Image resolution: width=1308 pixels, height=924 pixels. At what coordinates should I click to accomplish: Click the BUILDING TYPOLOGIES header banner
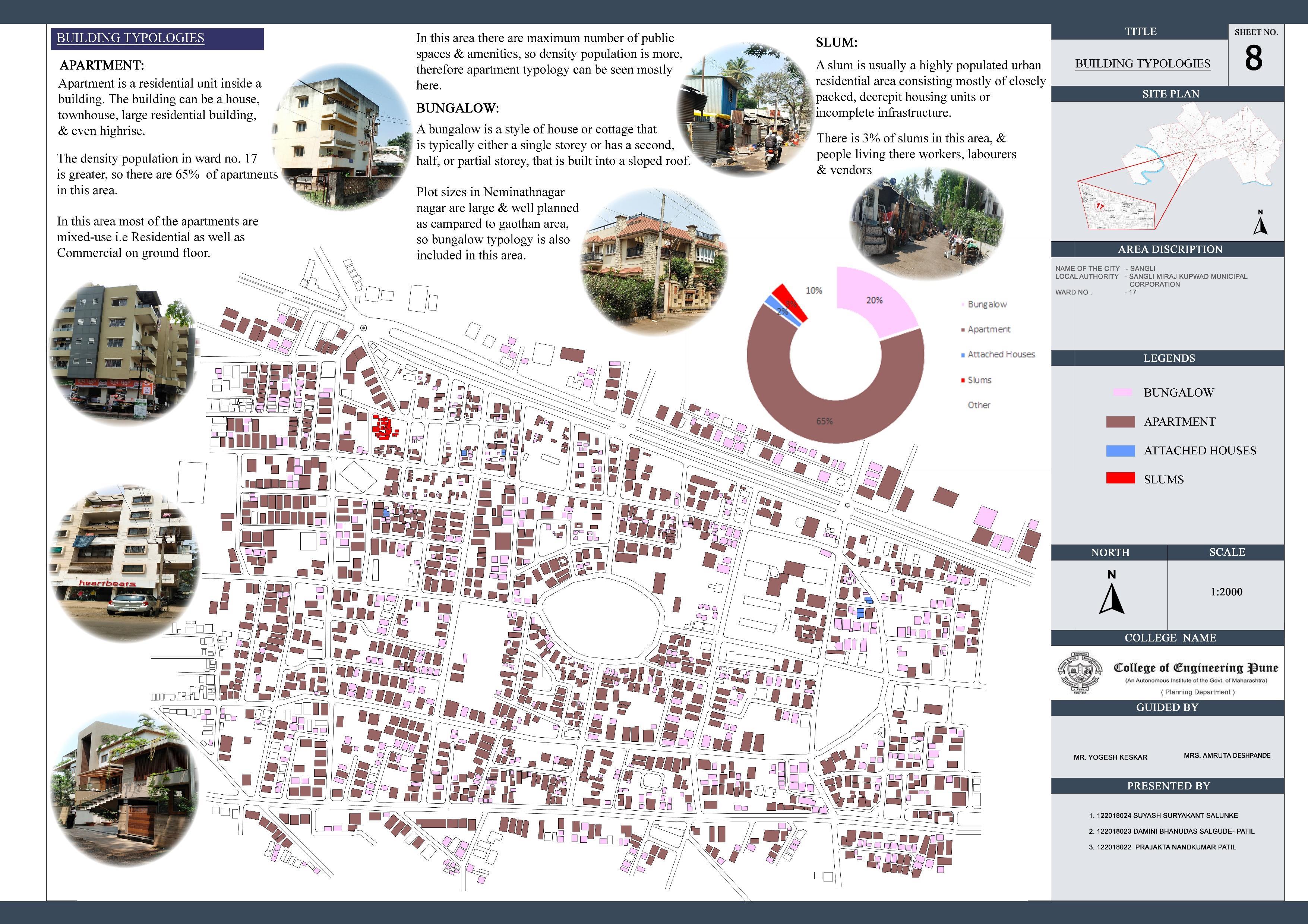(157, 39)
